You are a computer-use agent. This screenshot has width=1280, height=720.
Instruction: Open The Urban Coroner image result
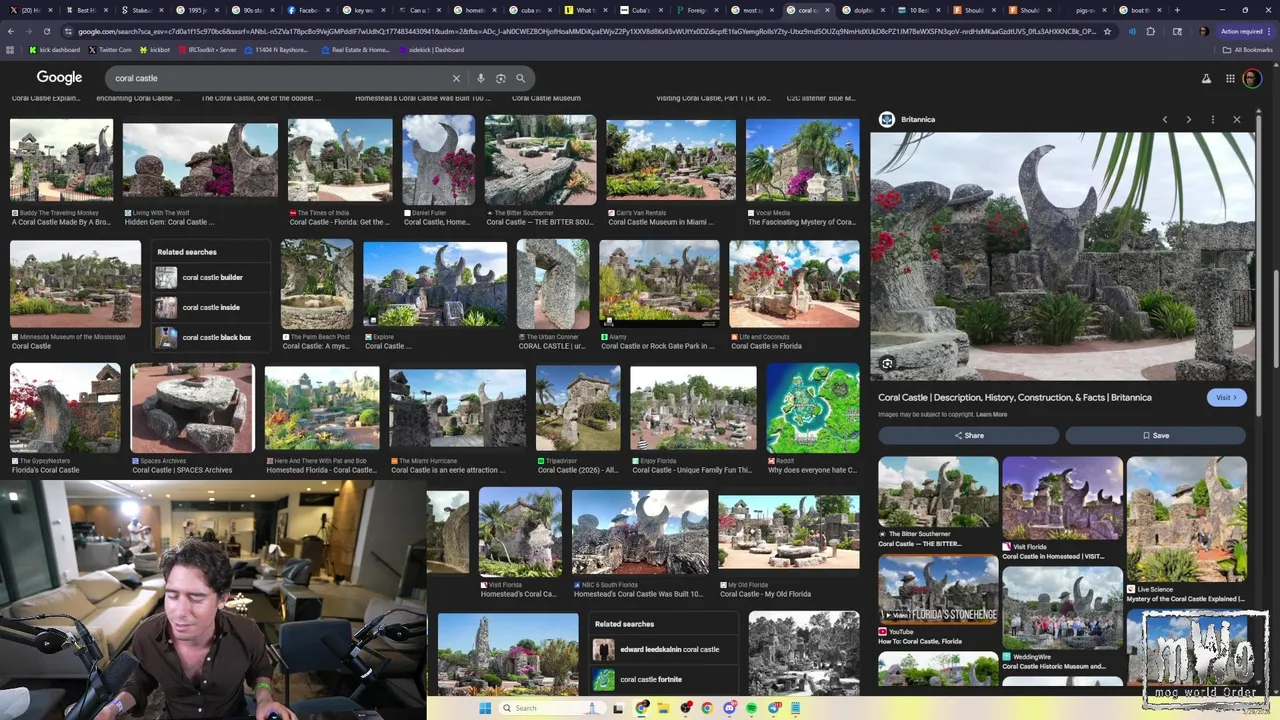(x=553, y=284)
